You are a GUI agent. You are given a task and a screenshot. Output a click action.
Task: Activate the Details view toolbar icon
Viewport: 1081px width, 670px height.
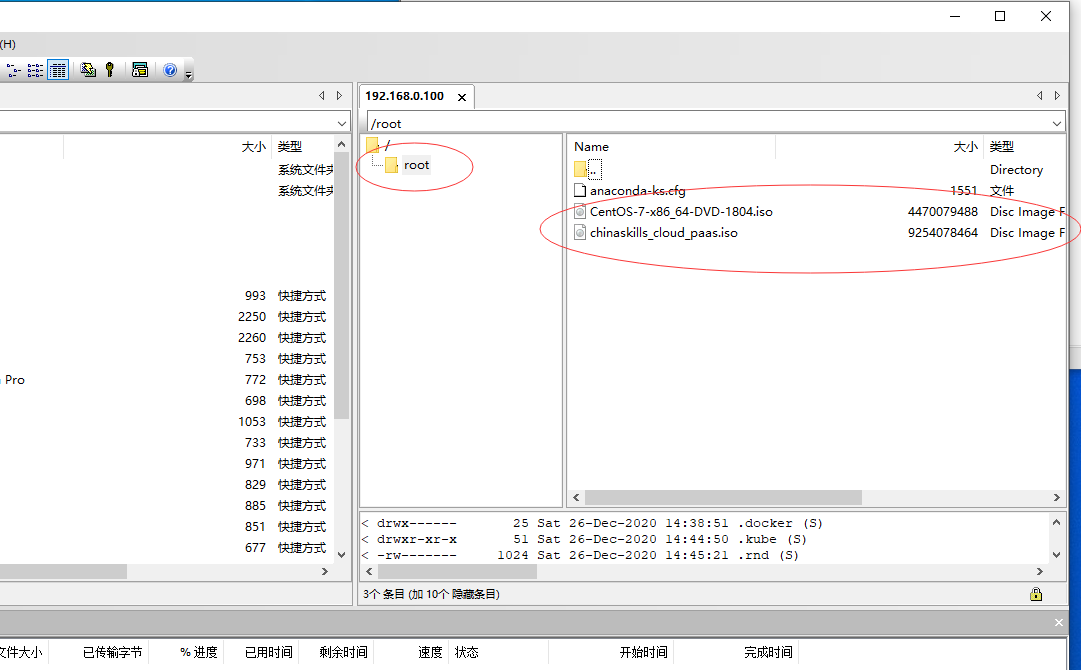[58, 70]
